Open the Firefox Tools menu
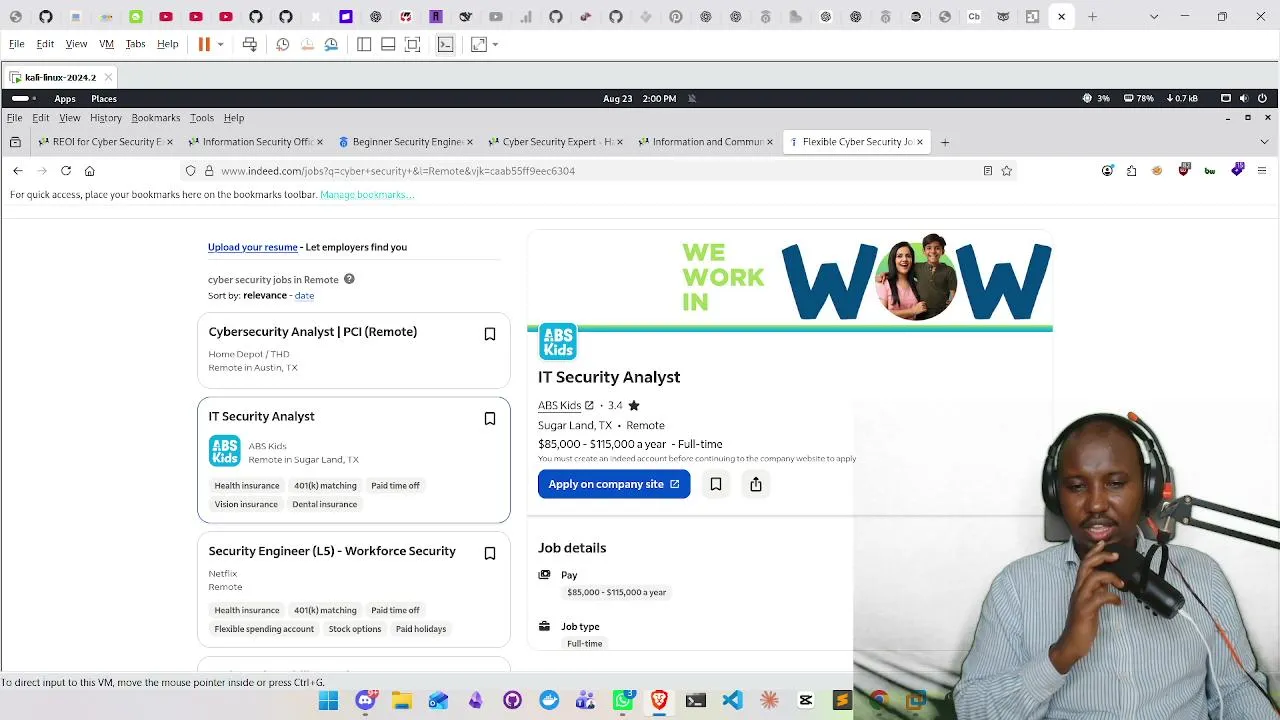 pos(202,118)
